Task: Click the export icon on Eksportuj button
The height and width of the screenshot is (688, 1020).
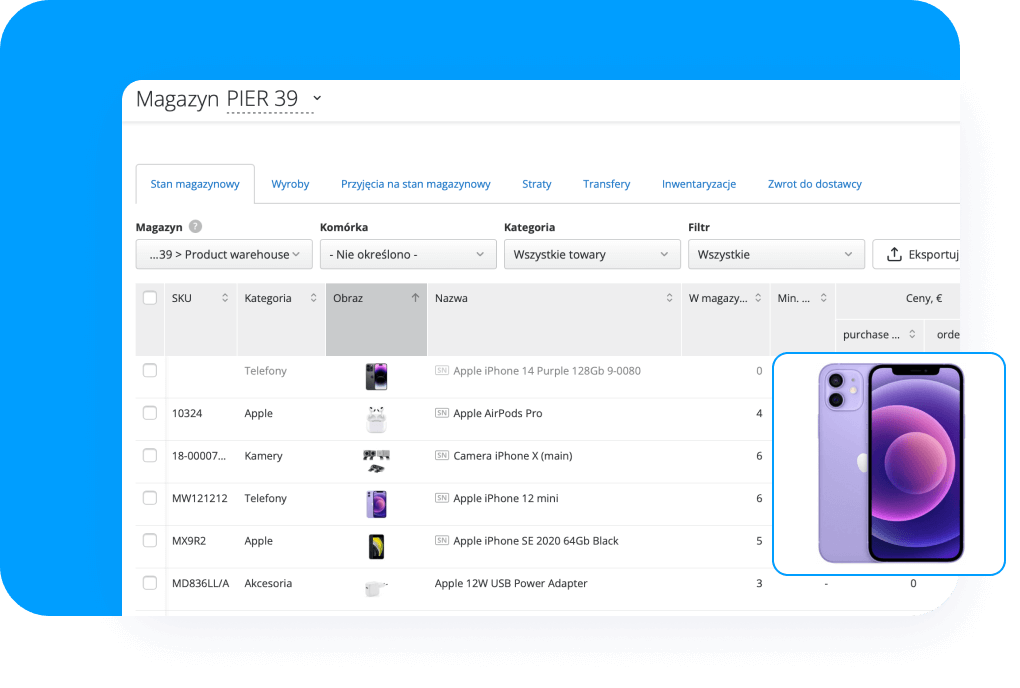Action: 894,255
